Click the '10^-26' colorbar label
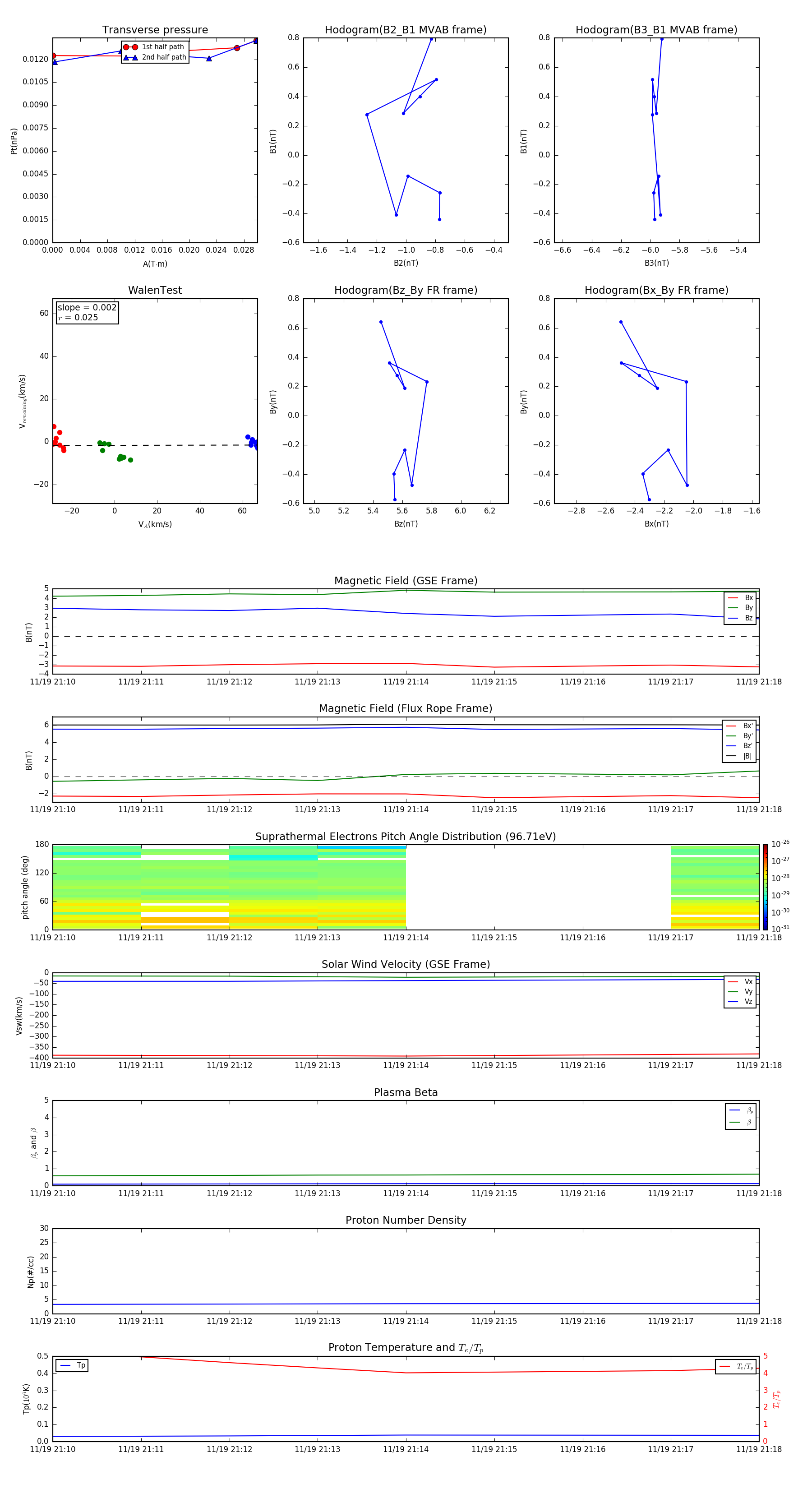Viewport: 812px width, 1489px height. pyautogui.click(x=780, y=844)
